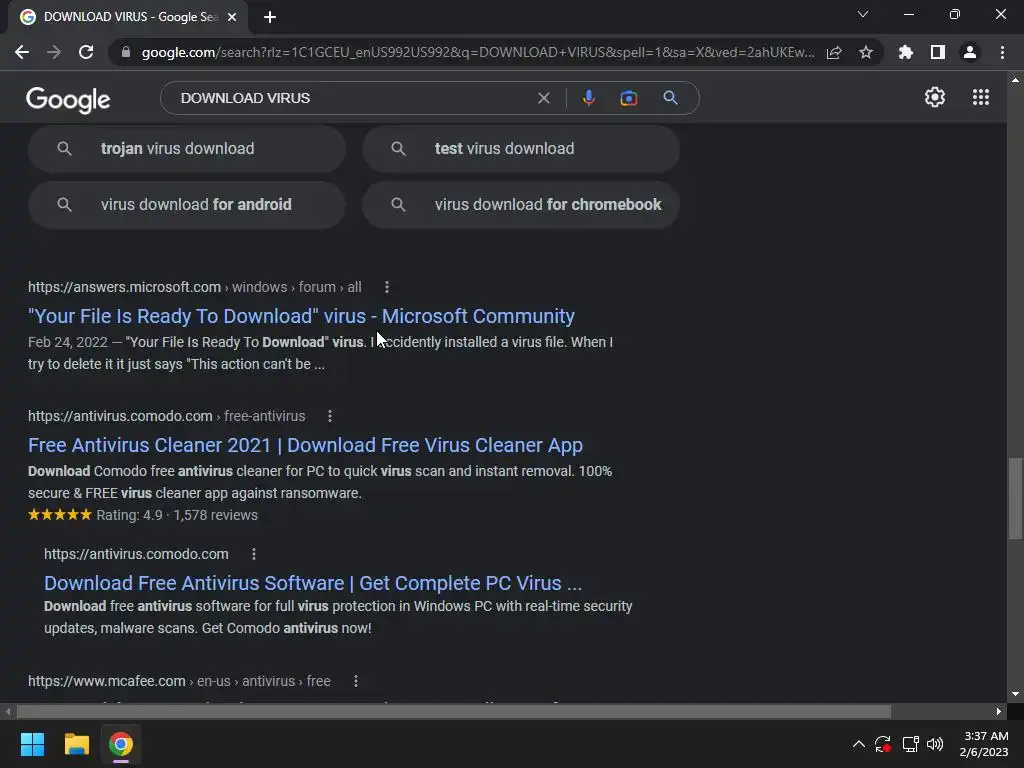Choose 'virus download for chromebook' suggestion

pos(521,205)
